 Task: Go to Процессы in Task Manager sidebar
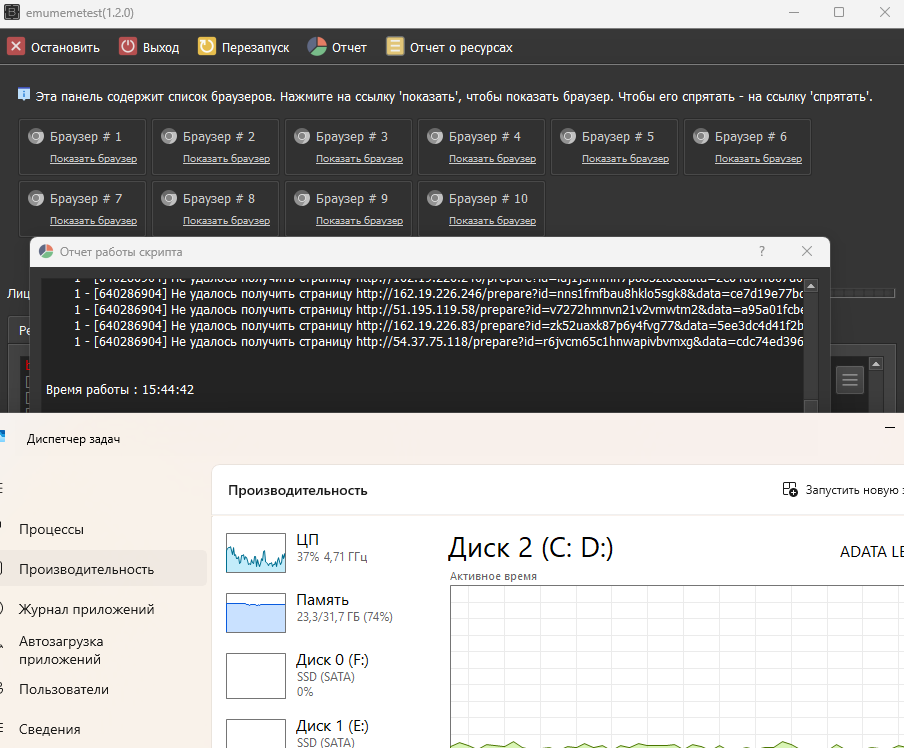click(67, 529)
